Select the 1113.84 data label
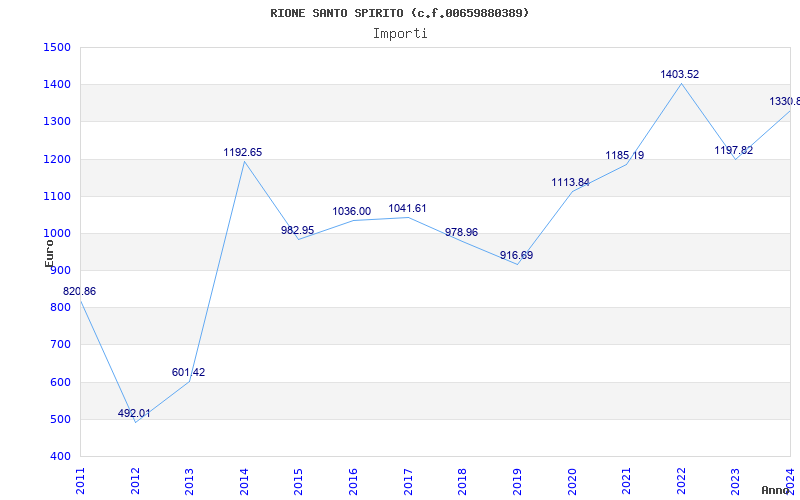This screenshot has width=800, height=500. pos(570,182)
